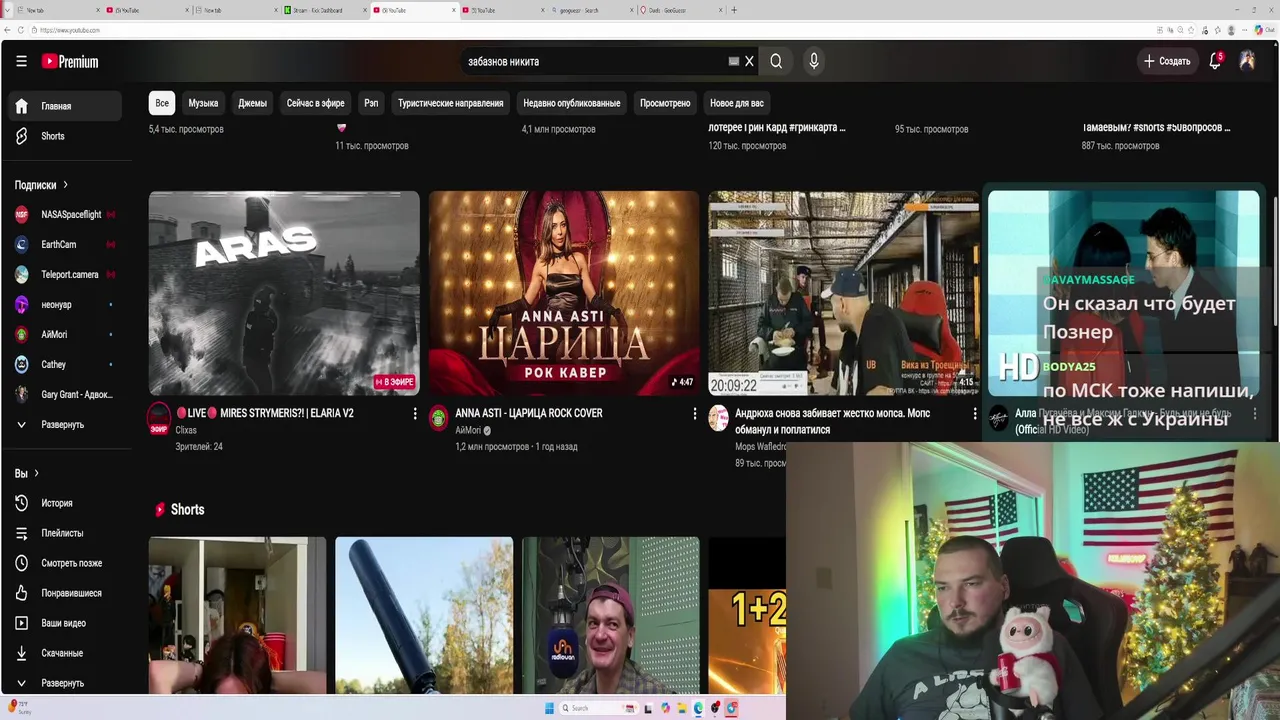
Task: Open the Windows Start menu
Action: pos(549,708)
